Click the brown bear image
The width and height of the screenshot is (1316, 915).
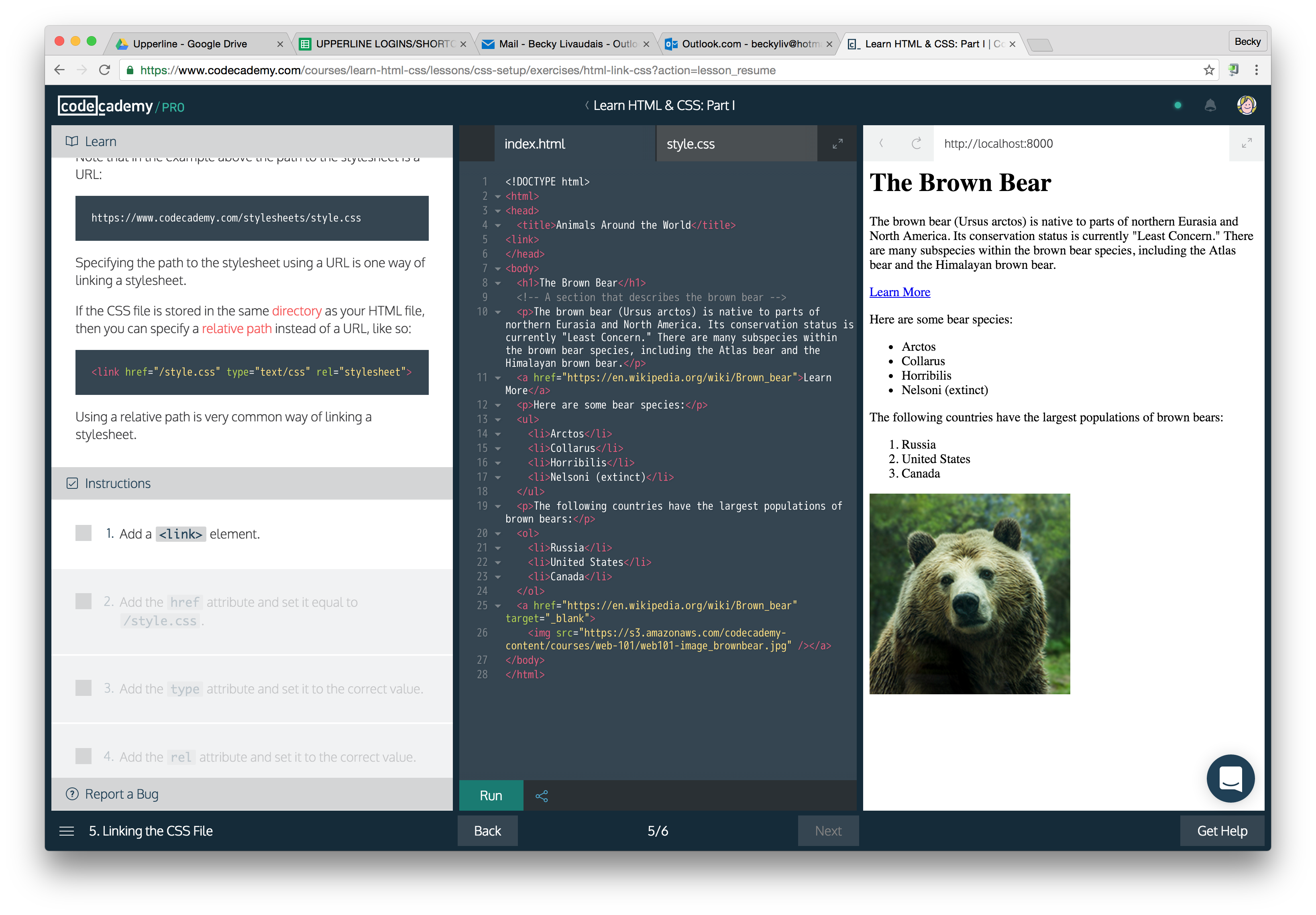coord(969,594)
